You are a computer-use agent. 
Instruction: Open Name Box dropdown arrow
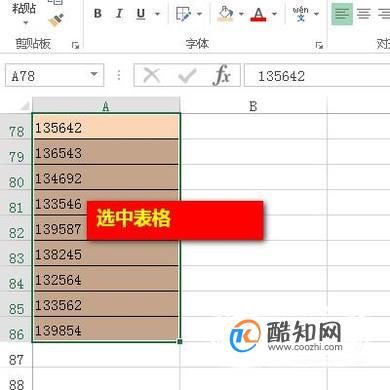(94, 74)
